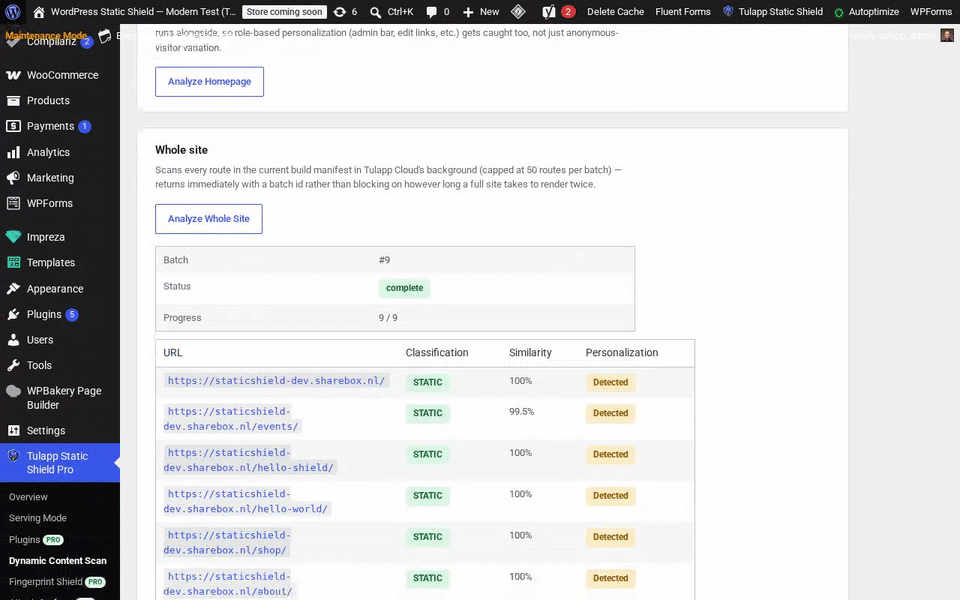This screenshot has width=960, height=600.
Task: Click the Templates sidebar icon
Action: [x=13, y=263]
